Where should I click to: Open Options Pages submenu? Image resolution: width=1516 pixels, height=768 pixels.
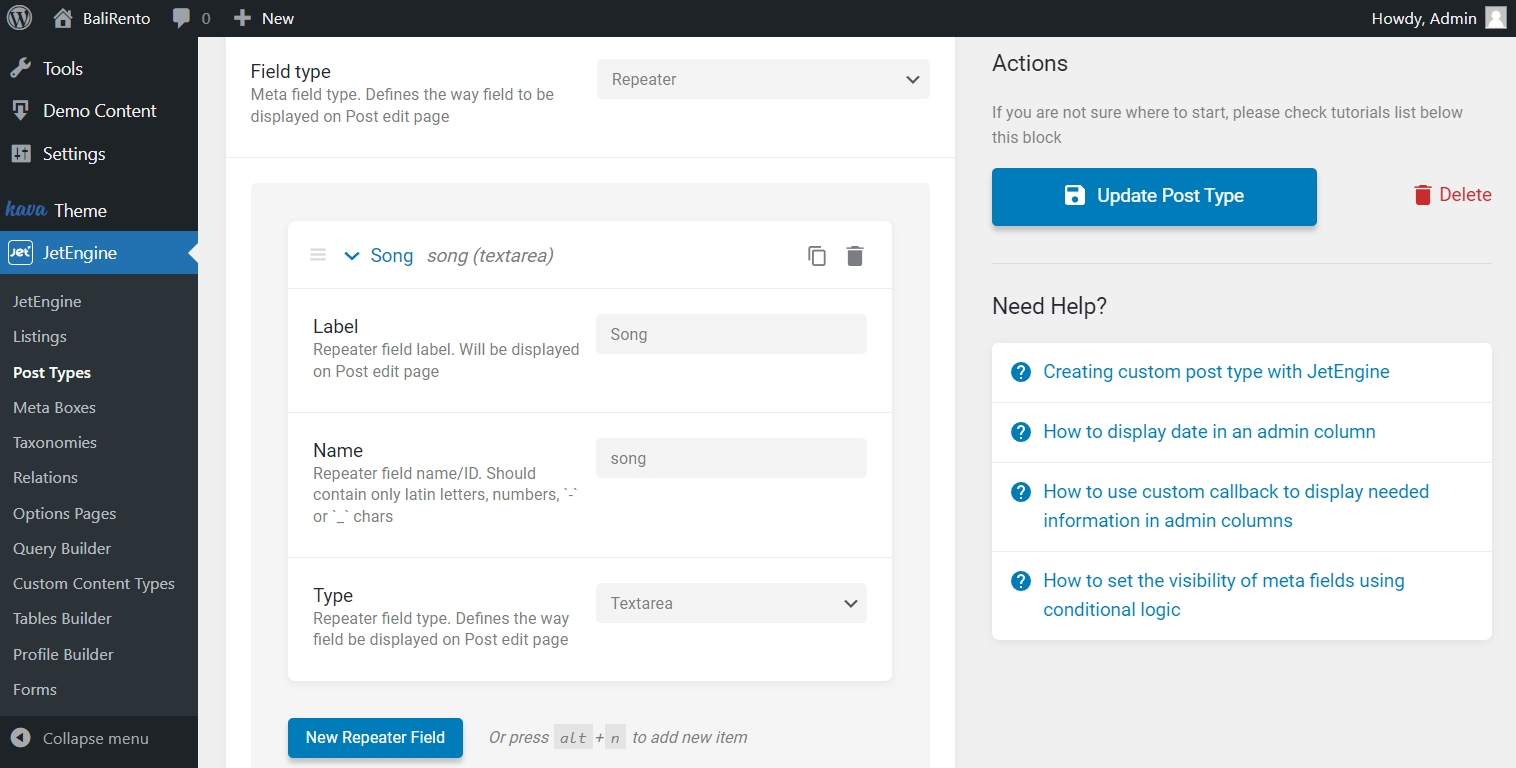pyautogui.click(x=65, y=514)
